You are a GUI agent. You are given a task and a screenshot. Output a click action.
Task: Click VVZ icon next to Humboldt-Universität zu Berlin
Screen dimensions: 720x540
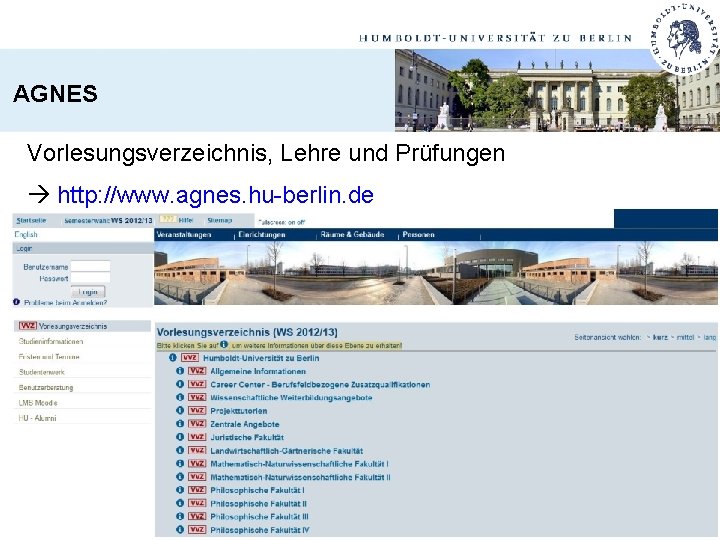coord(190,358)
